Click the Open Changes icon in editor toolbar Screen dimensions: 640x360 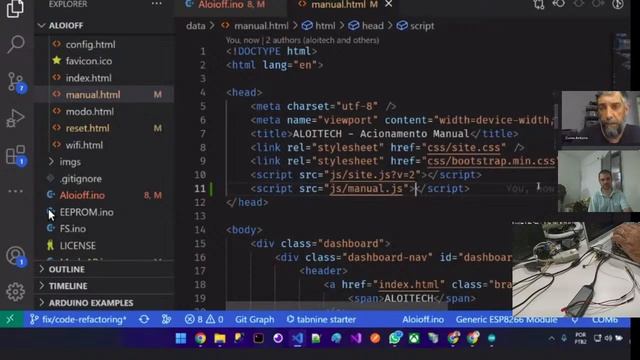[539, 4]
